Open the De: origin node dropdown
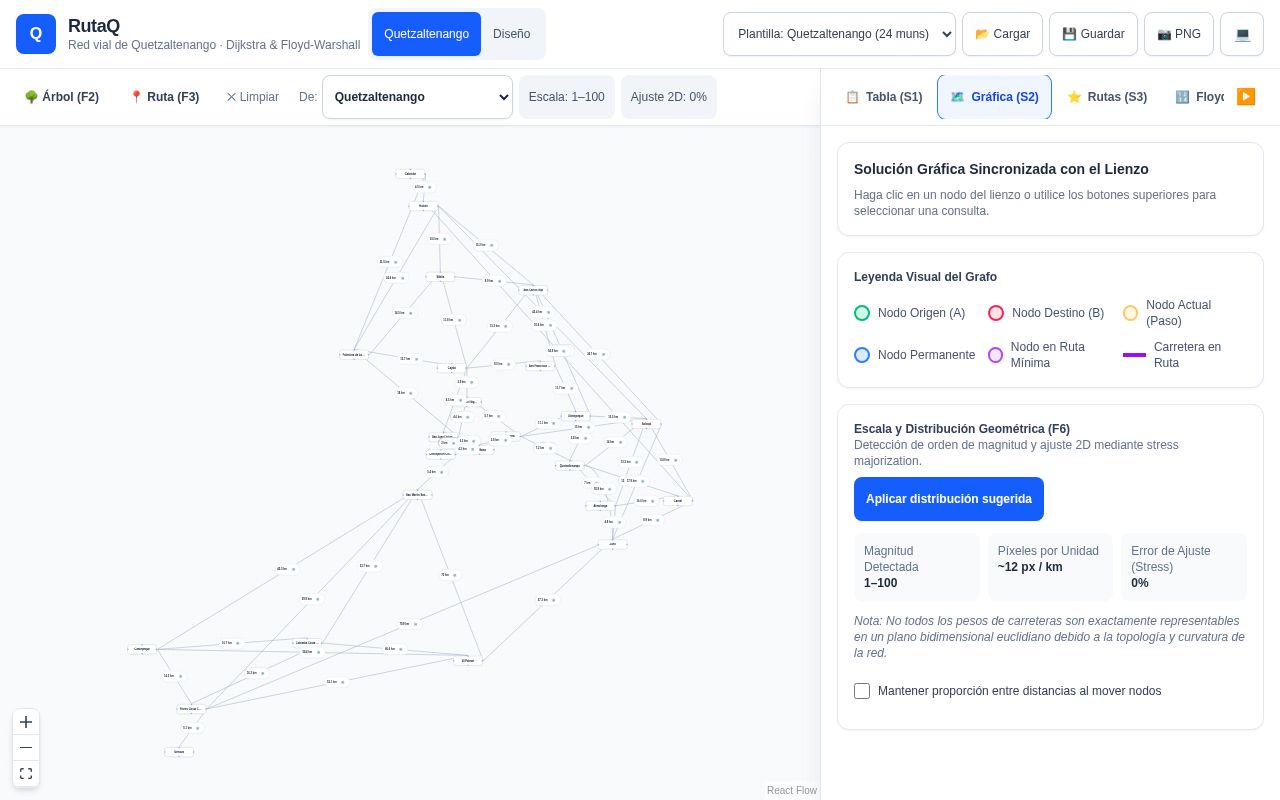 click(417, 97)
